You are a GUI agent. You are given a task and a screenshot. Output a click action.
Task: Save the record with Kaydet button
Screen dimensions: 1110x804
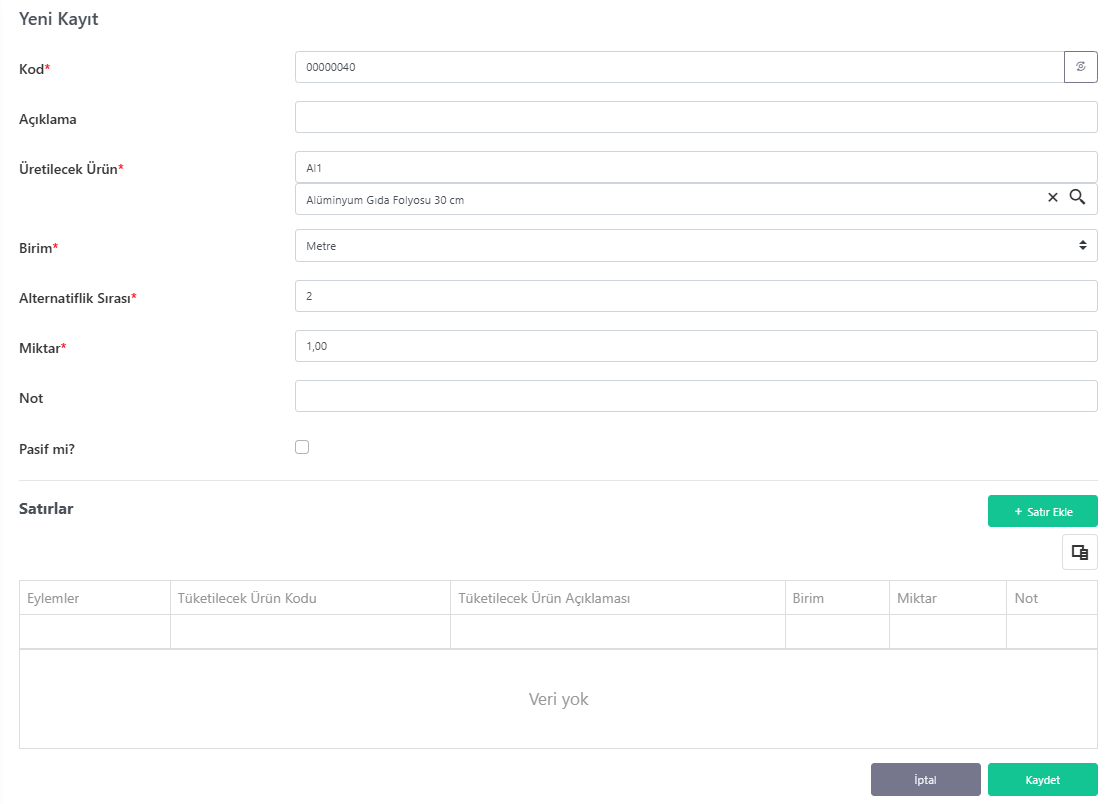(1043, 779)
